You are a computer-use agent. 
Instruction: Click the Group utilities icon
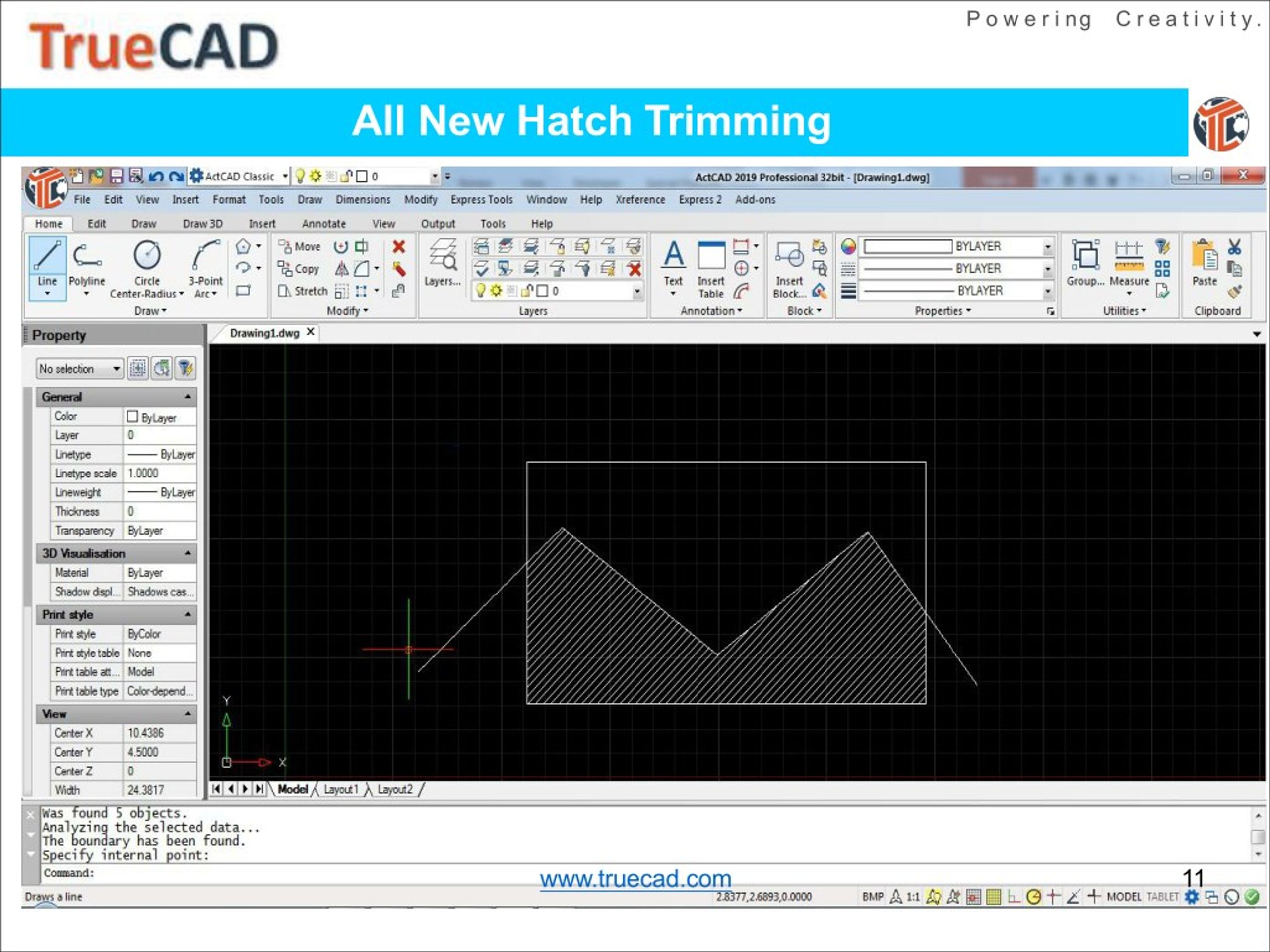coord(1085,262)
